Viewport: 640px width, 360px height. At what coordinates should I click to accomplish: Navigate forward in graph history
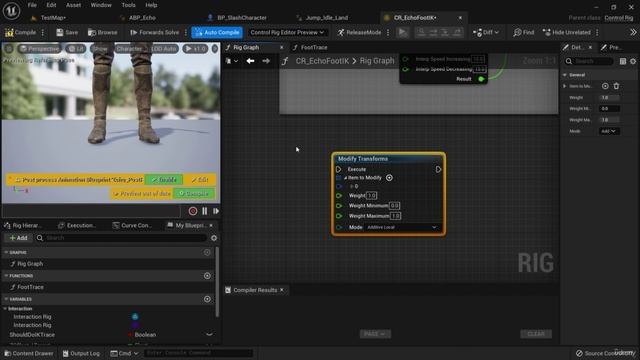pyautogui.click(x=266, y=61)
